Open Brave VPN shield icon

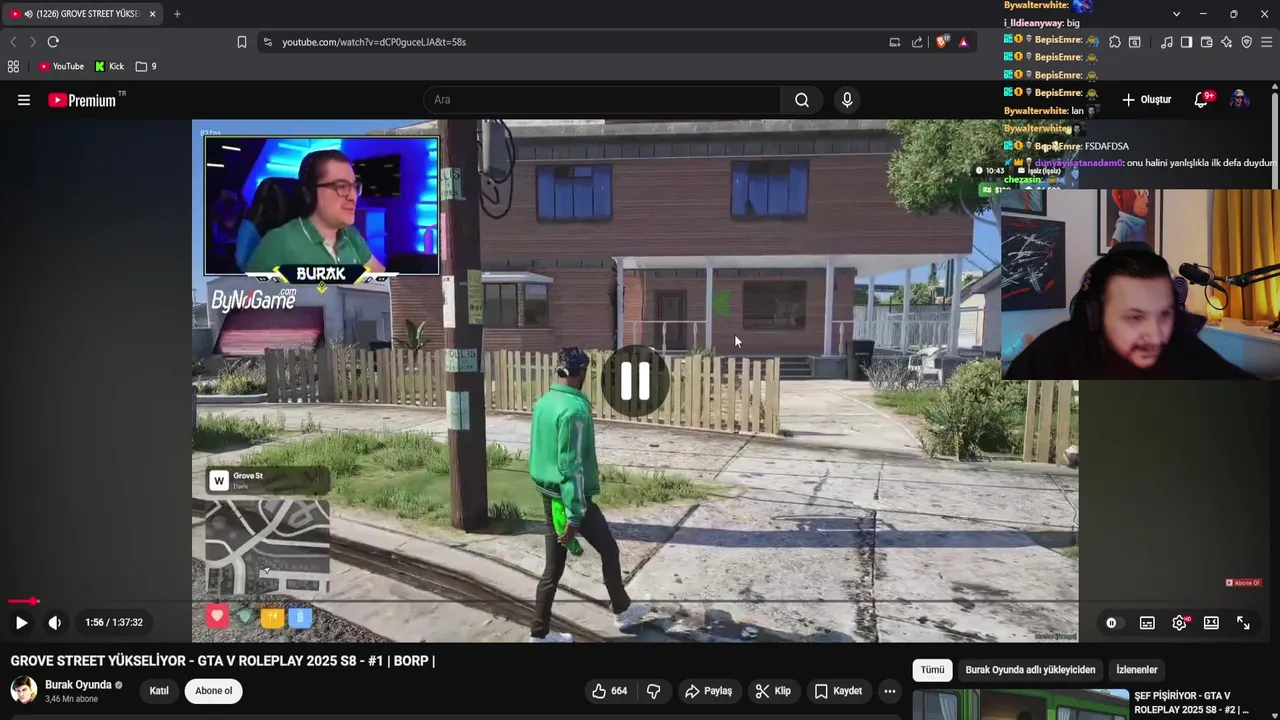pos(1246,42)
